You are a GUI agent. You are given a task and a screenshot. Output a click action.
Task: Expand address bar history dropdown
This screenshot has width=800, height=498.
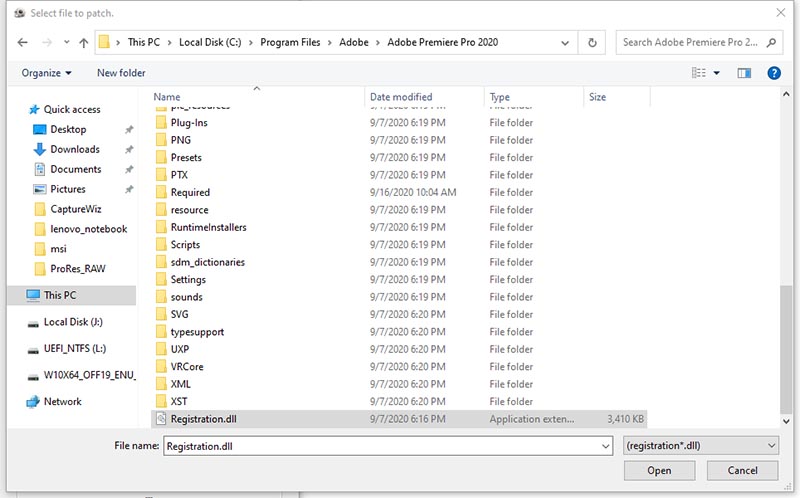565,43
